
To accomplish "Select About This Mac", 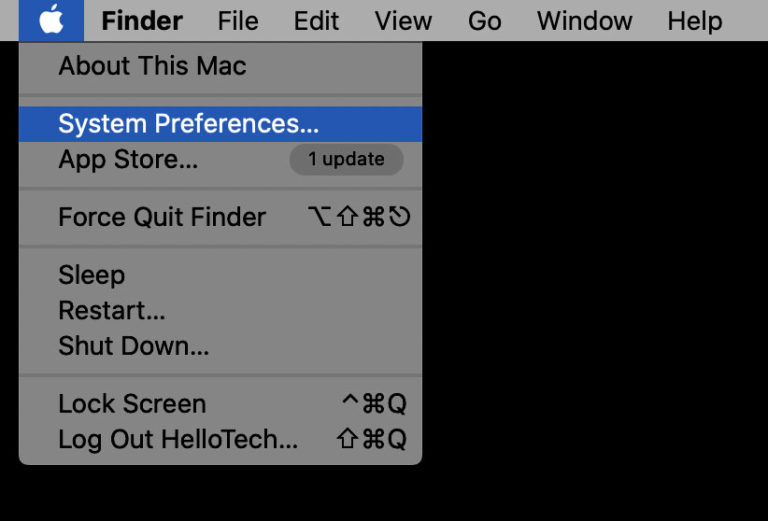I will point(152,67).
